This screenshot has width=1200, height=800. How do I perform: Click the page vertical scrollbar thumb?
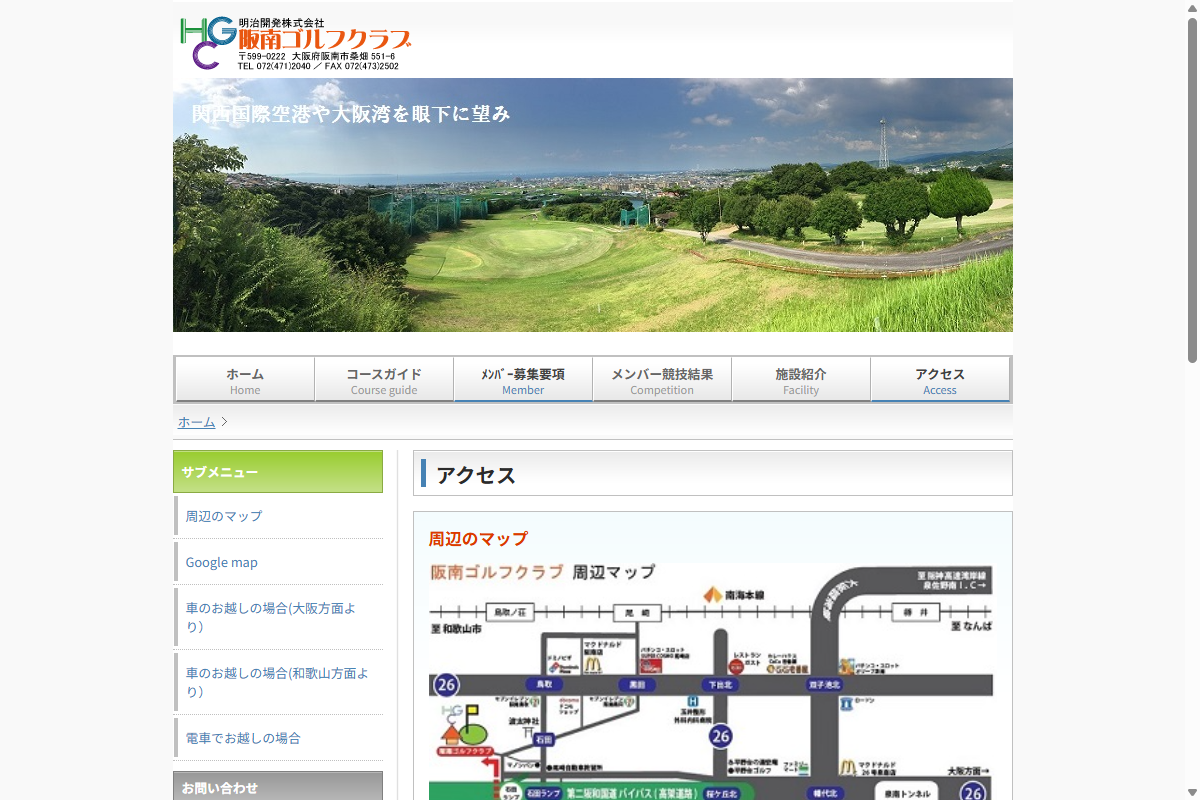point(1192,190)
